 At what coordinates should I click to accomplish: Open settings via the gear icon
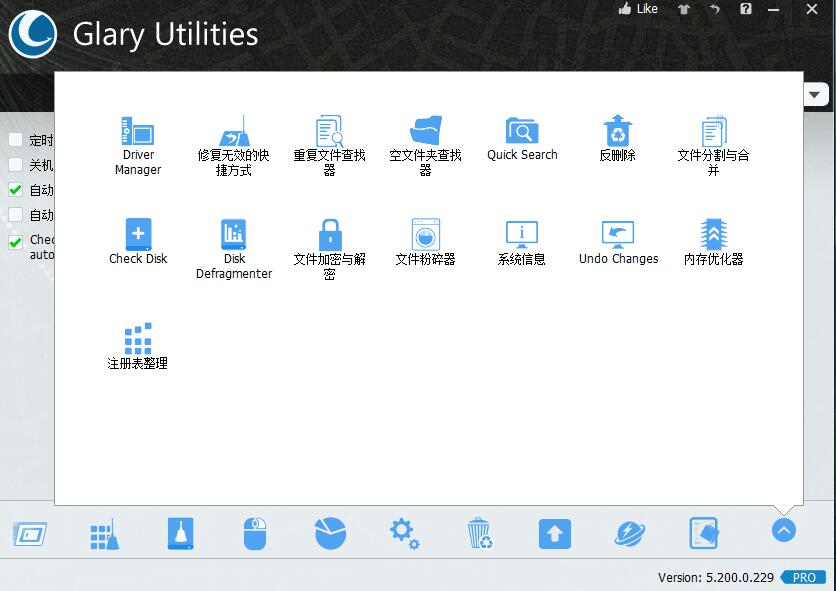(404, 534)
